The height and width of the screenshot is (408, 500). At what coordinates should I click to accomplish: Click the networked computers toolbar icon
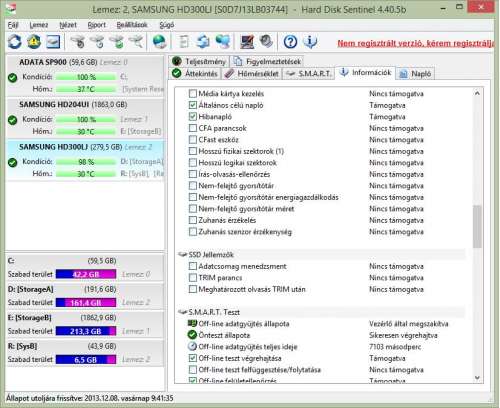coord(223,42)
